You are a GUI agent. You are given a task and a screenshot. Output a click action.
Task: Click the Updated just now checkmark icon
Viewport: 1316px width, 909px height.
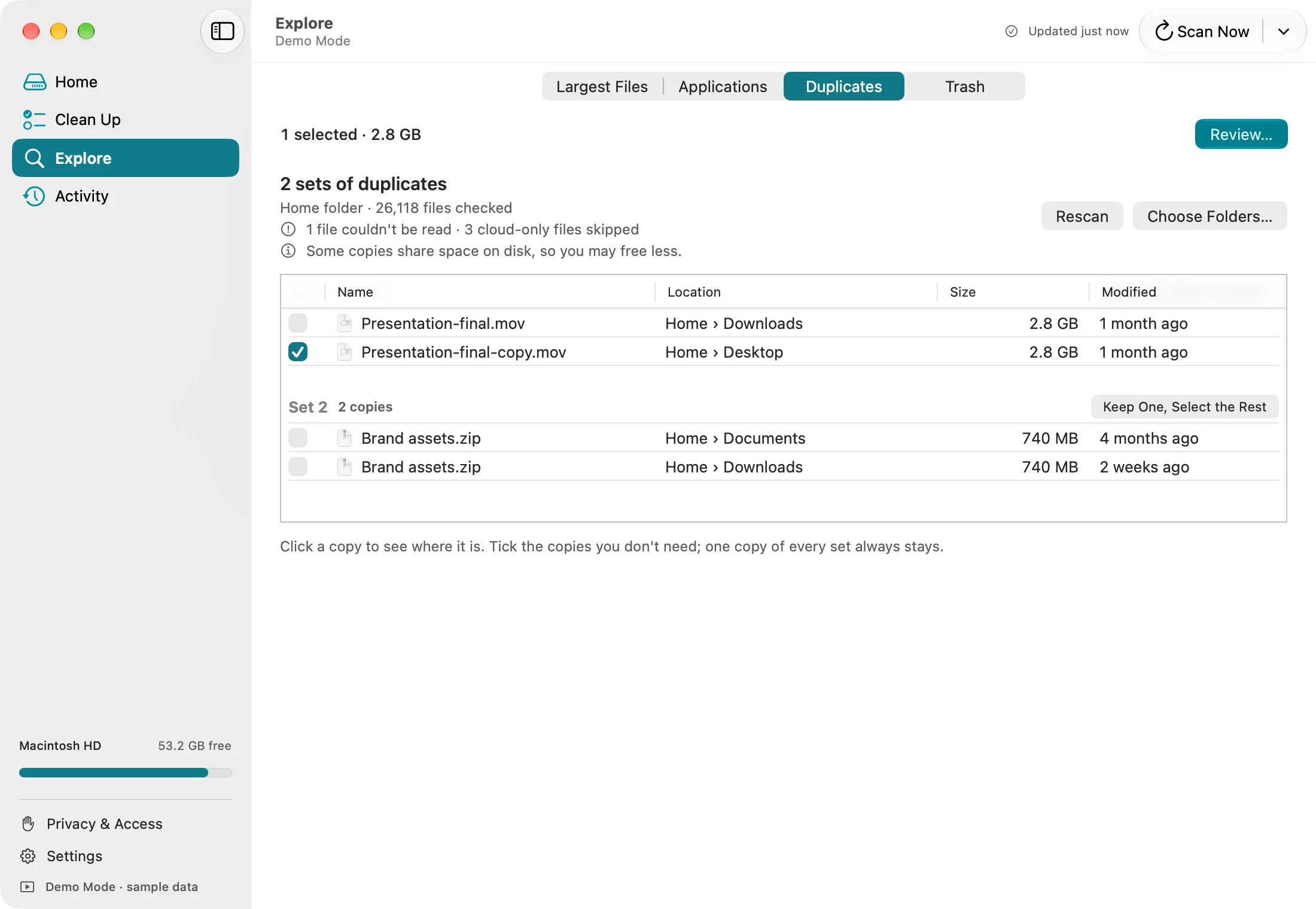click(1012, 31)
